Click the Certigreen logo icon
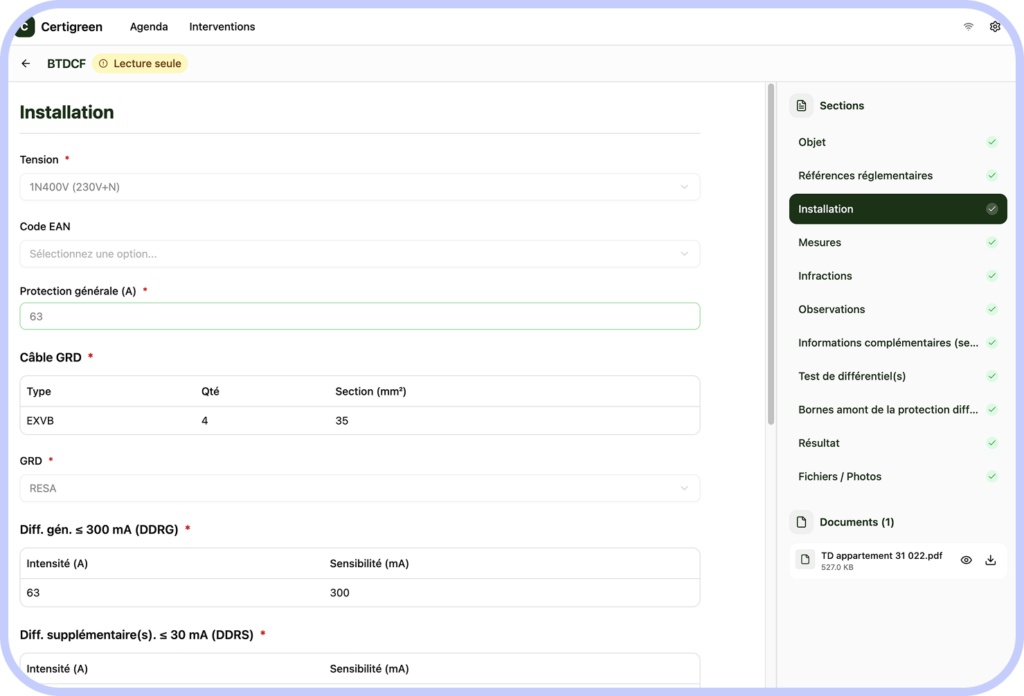This screenshot has width=1024, height=696. [x=25, y=27]
